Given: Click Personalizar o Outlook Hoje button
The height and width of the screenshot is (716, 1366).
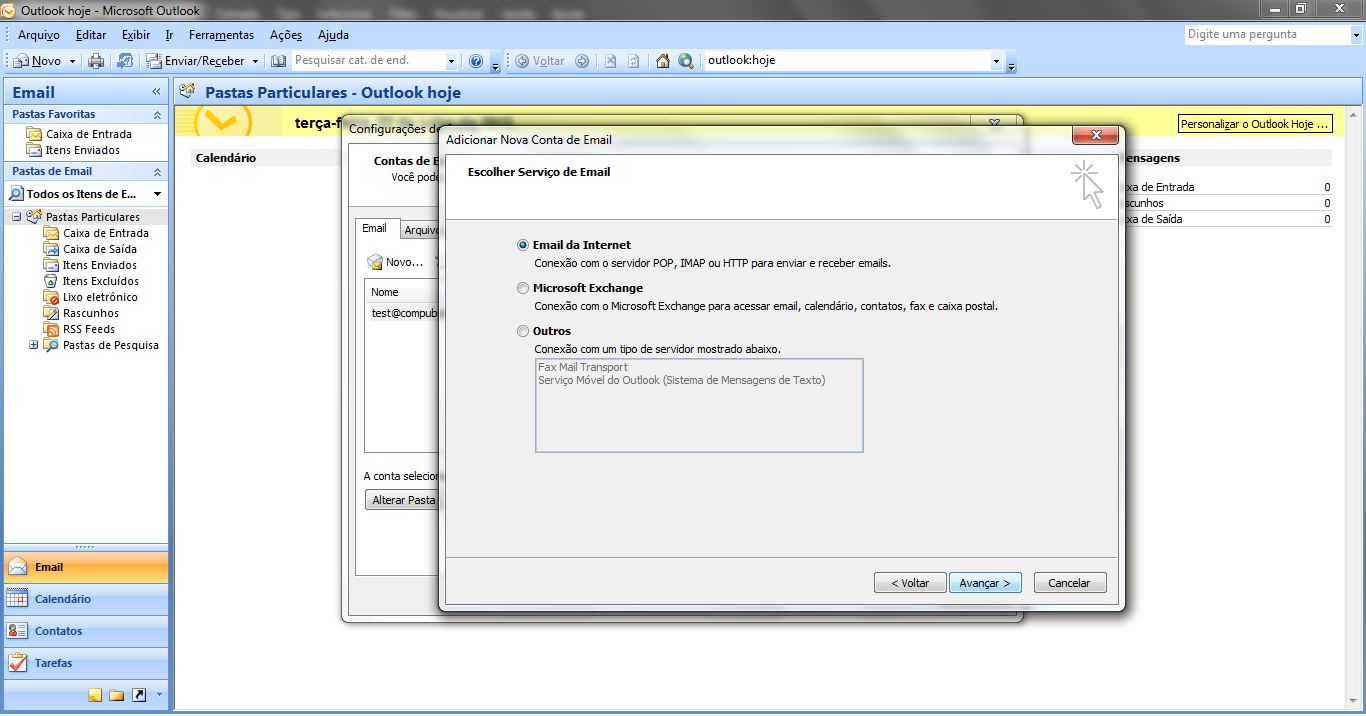Looking at the screenshot, I should point(1256,124).
